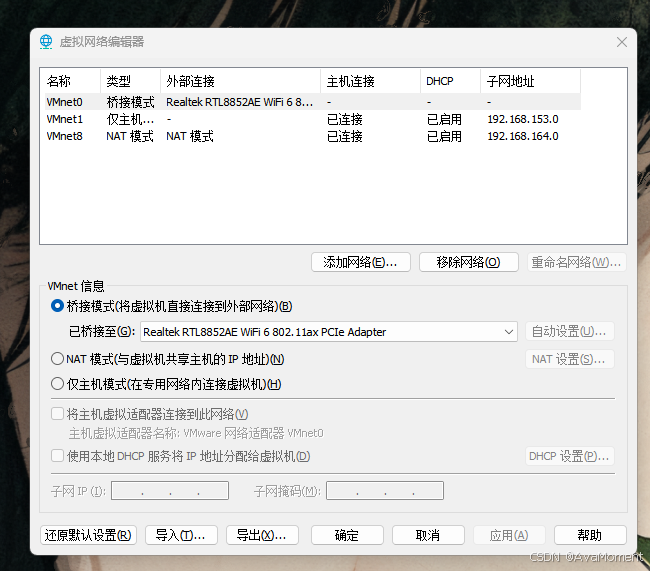Click subnet address 192.168.164.0
The width and height of the screenshot is (650, 571).
(x=523, y=136)
